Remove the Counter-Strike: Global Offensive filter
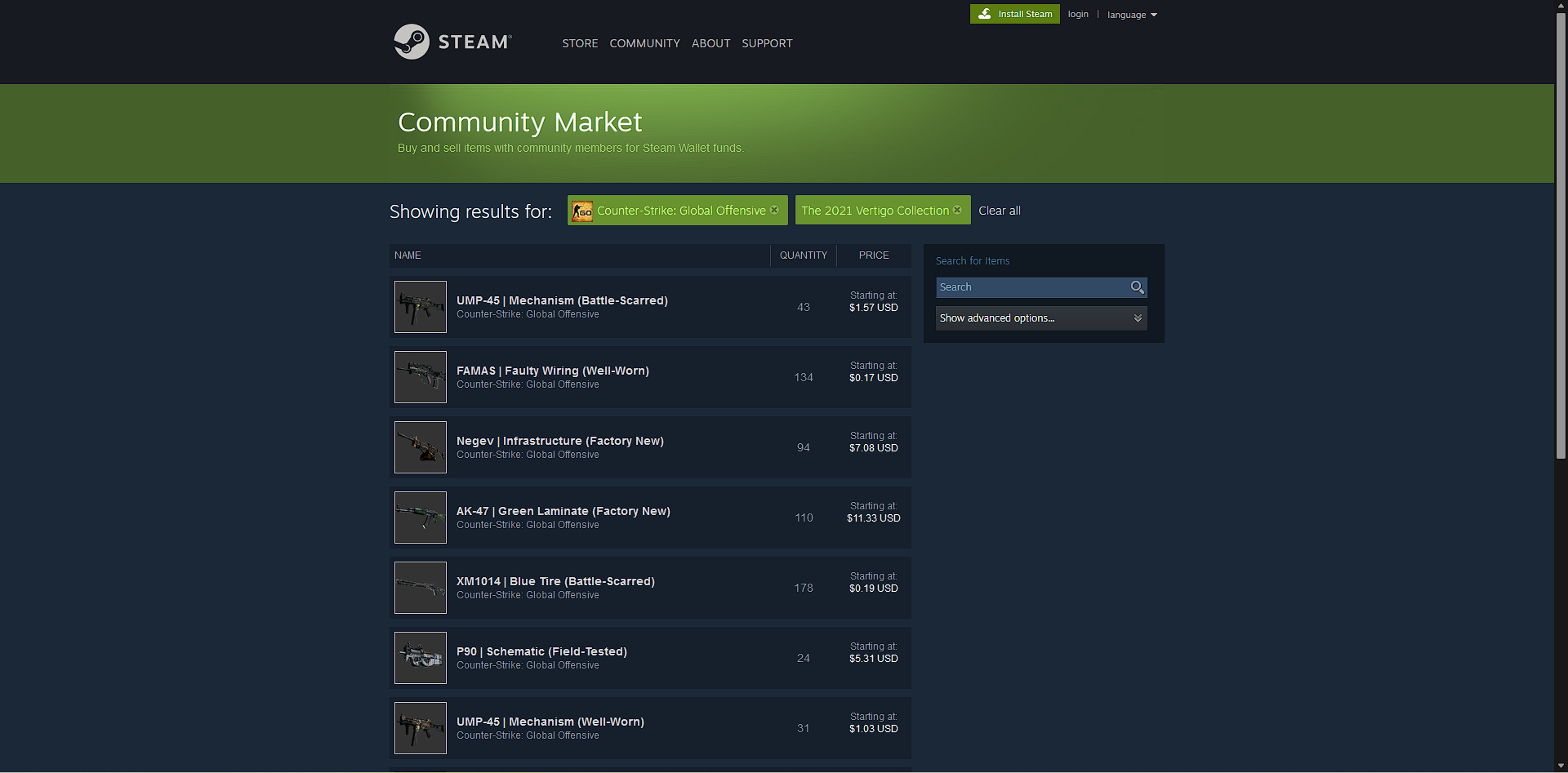Viewport: 1568px width, 773px height. click(774, 210)
